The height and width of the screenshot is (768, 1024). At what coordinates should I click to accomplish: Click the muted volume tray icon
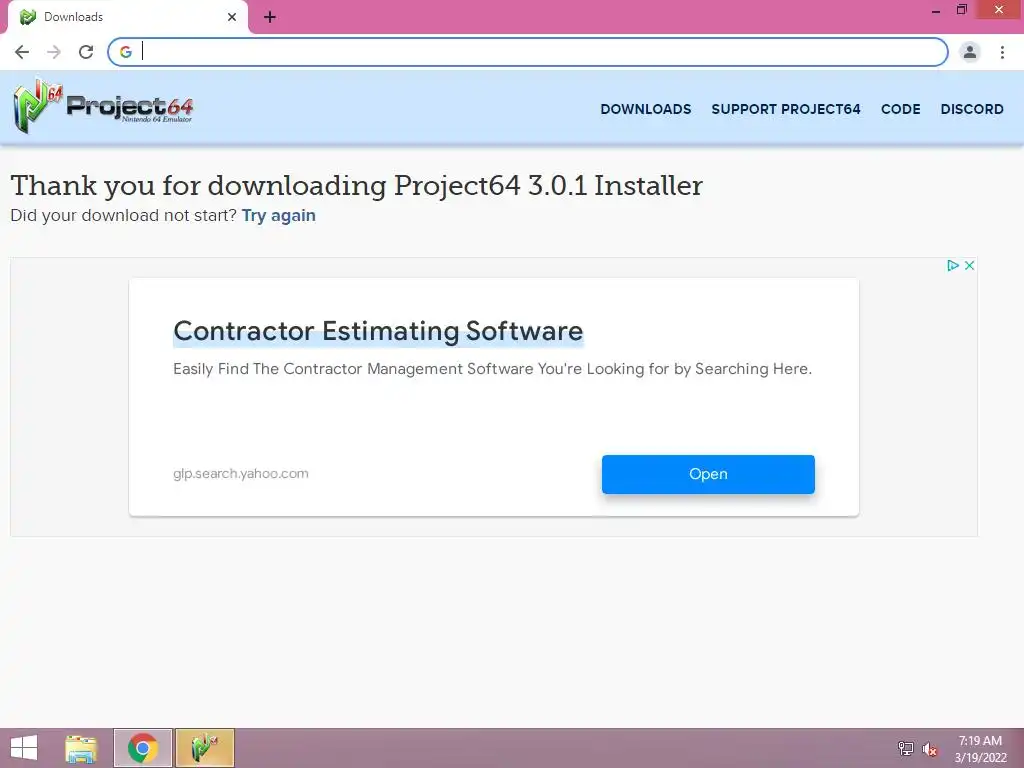[930, 749]
